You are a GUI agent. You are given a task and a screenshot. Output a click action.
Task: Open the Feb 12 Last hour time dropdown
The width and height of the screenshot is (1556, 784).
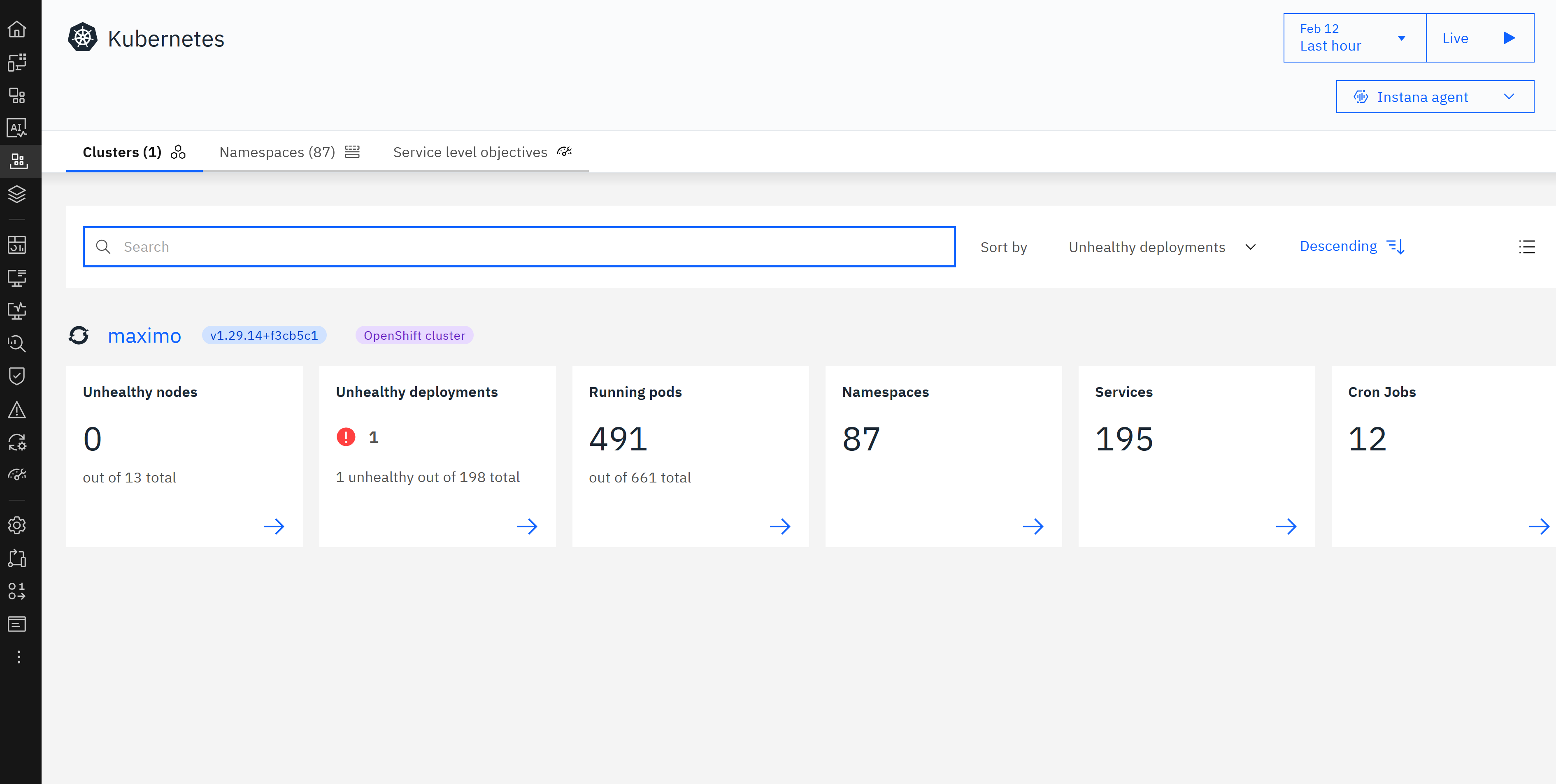pos(1354,37)
